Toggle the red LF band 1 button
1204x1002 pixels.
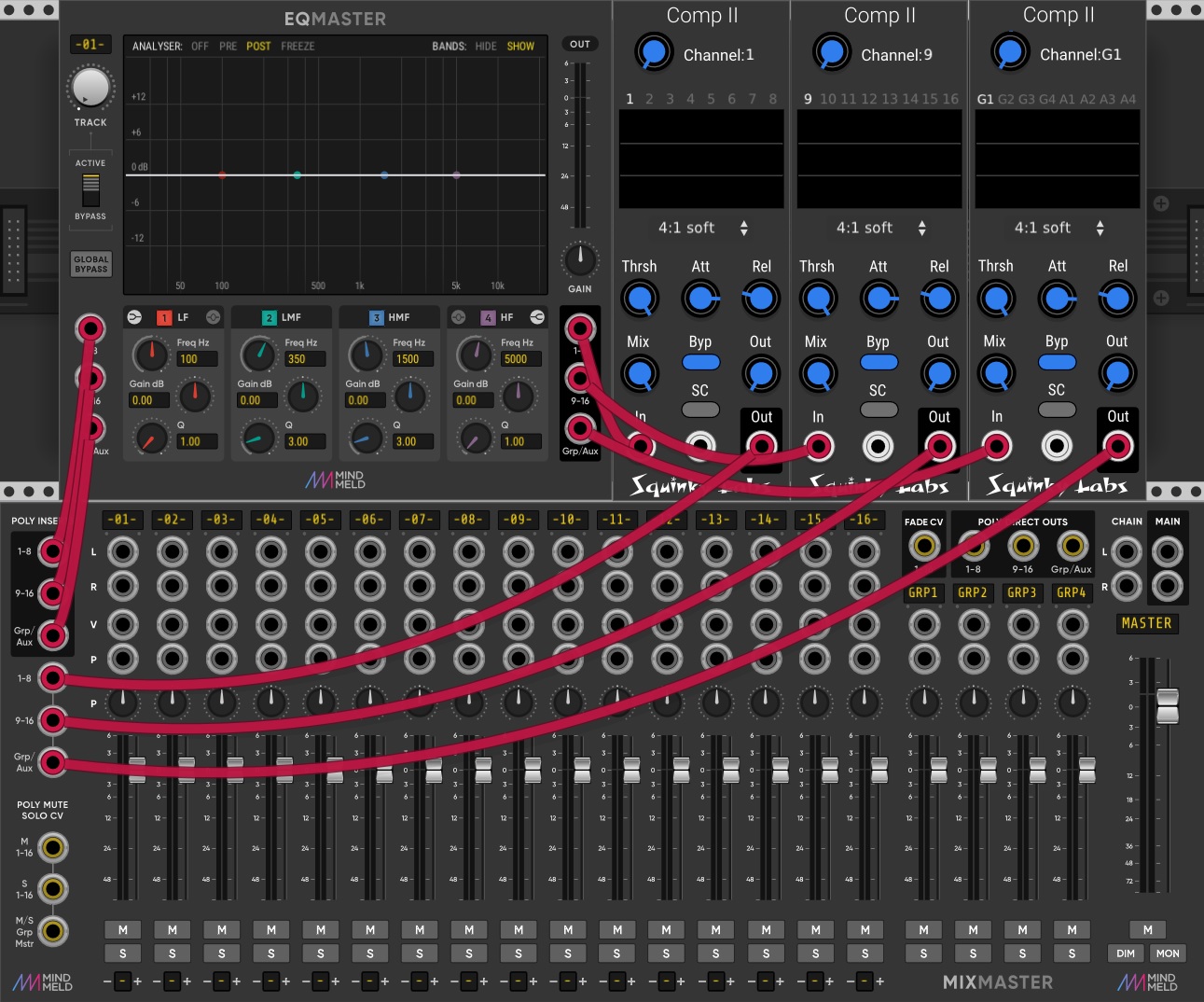[x=163, y=317]
